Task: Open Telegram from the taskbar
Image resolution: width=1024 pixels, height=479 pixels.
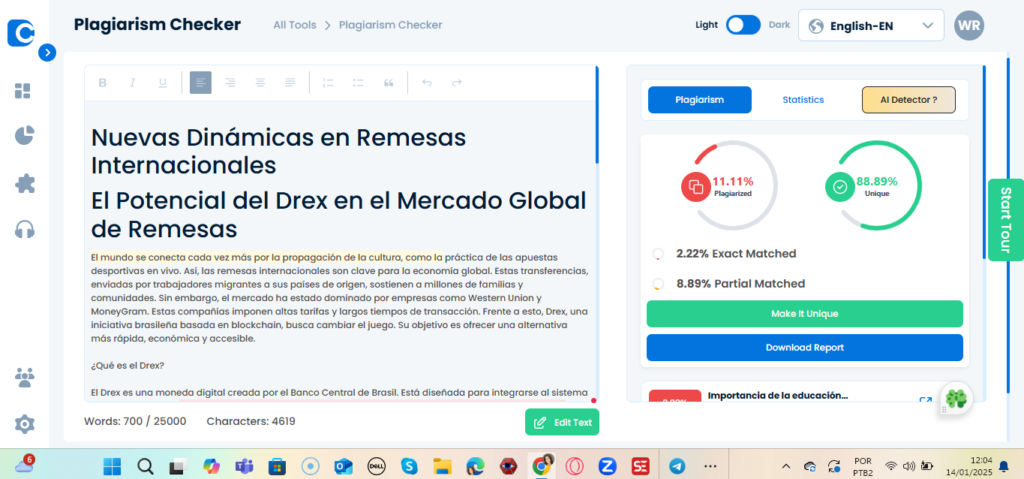Action: [x=677, y=466]
